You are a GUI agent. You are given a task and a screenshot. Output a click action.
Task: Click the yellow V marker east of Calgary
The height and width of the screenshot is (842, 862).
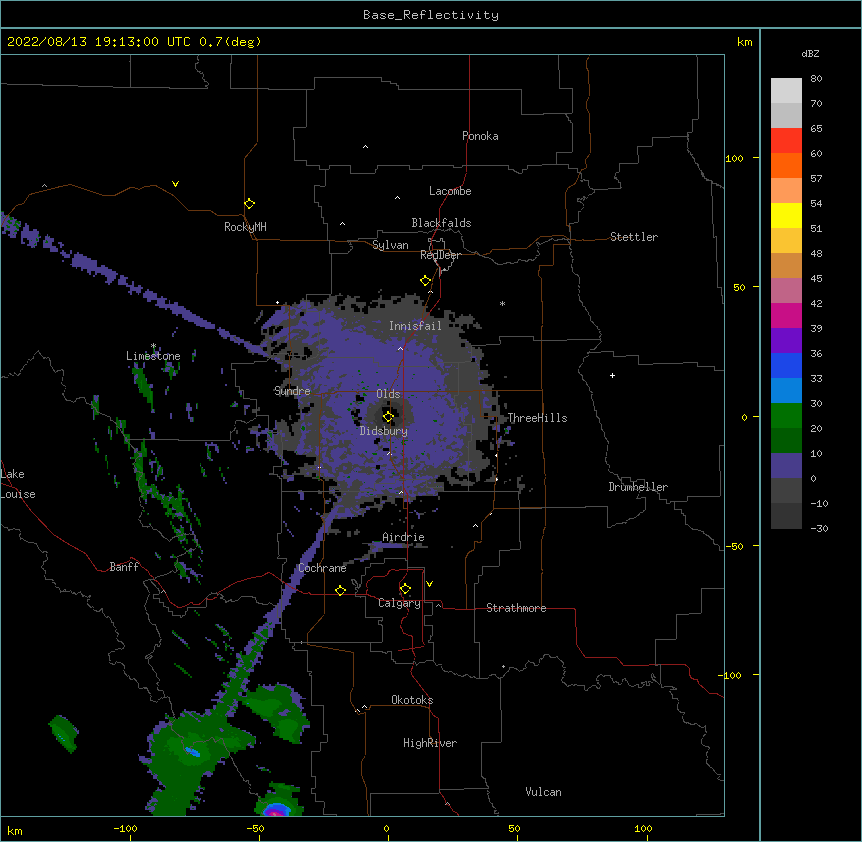[429, 584]
